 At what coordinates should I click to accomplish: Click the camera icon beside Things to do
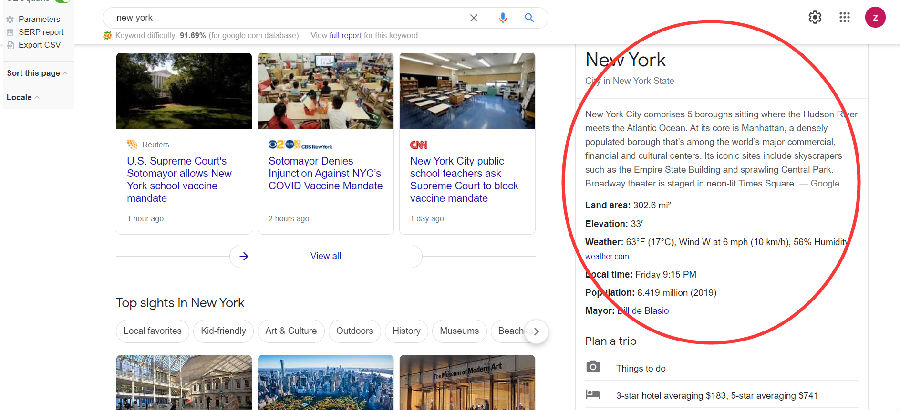click(x=593, y=367)
